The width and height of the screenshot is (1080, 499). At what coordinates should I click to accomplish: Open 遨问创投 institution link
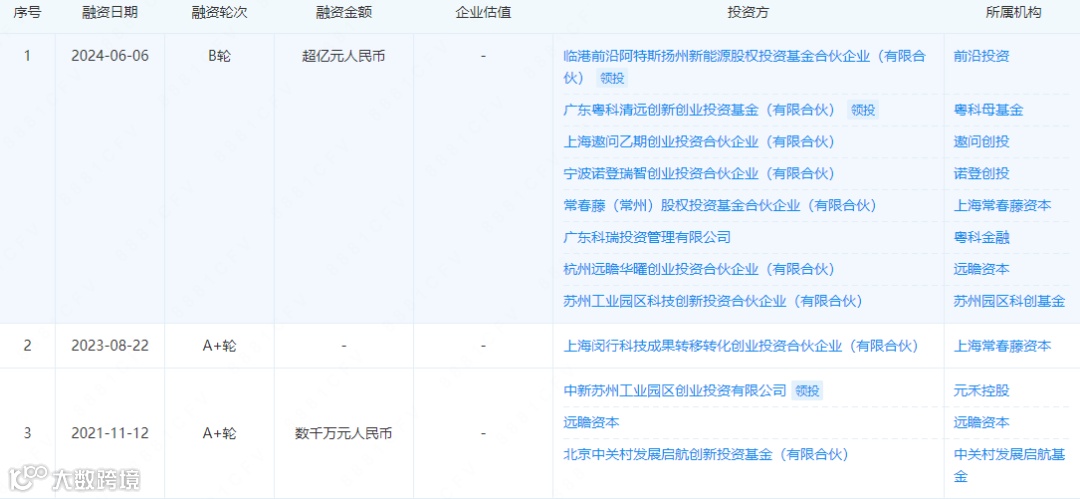click(x=982, y=141)
